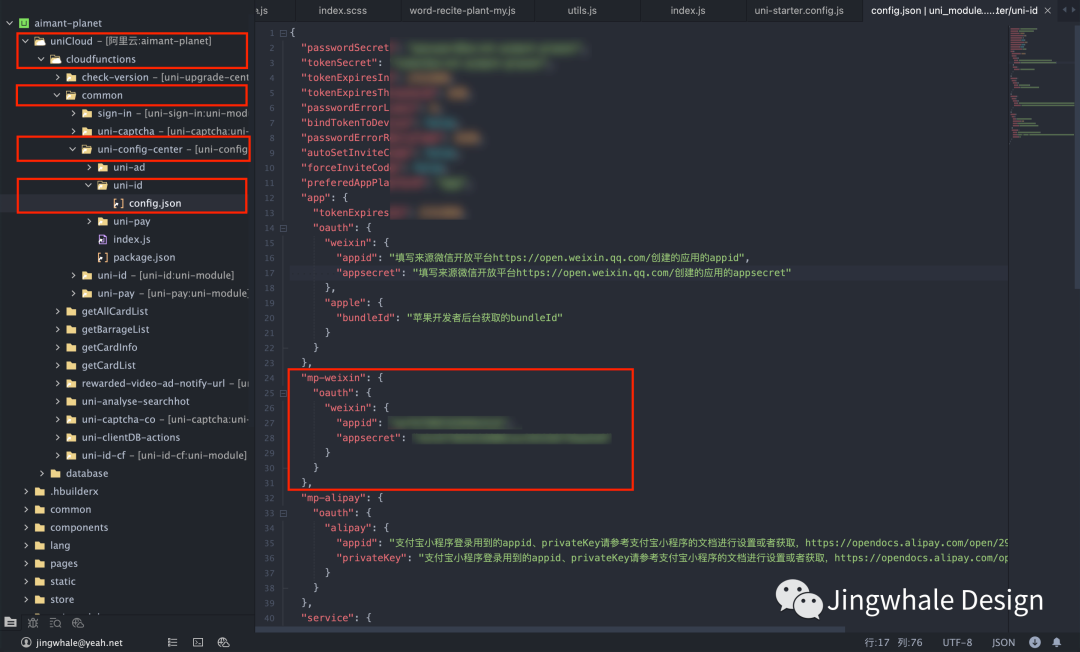The width and height of the screenshot is (1080, 652).
Task: Fold code at line 25 oauth block
Action: pos(283,393)
